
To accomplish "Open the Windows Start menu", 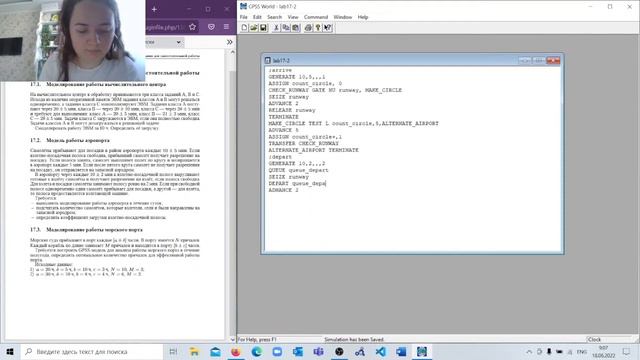I will click(x=10, y=351).
